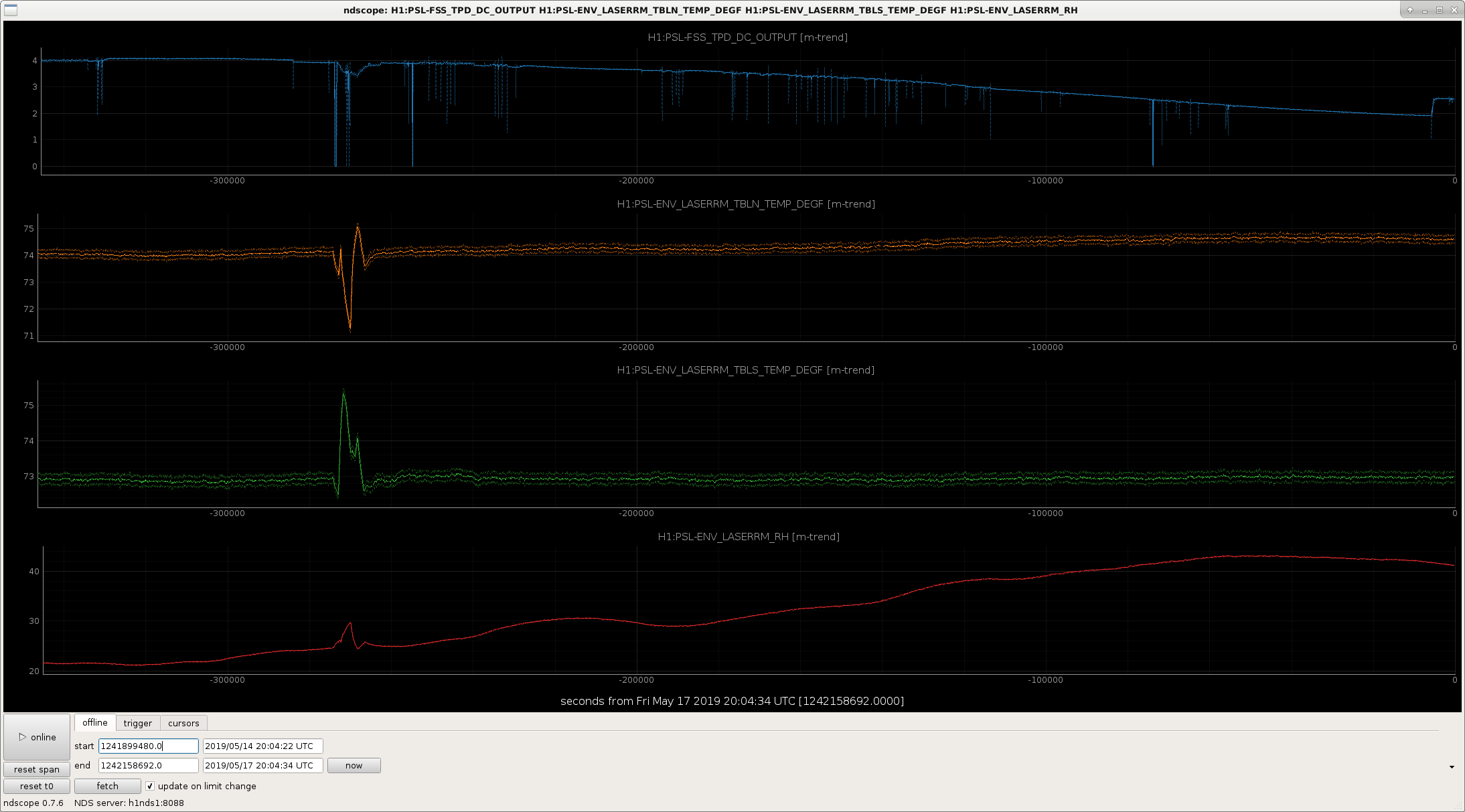
Task: Switch to the offline tab
Action: tap(95, 722)
